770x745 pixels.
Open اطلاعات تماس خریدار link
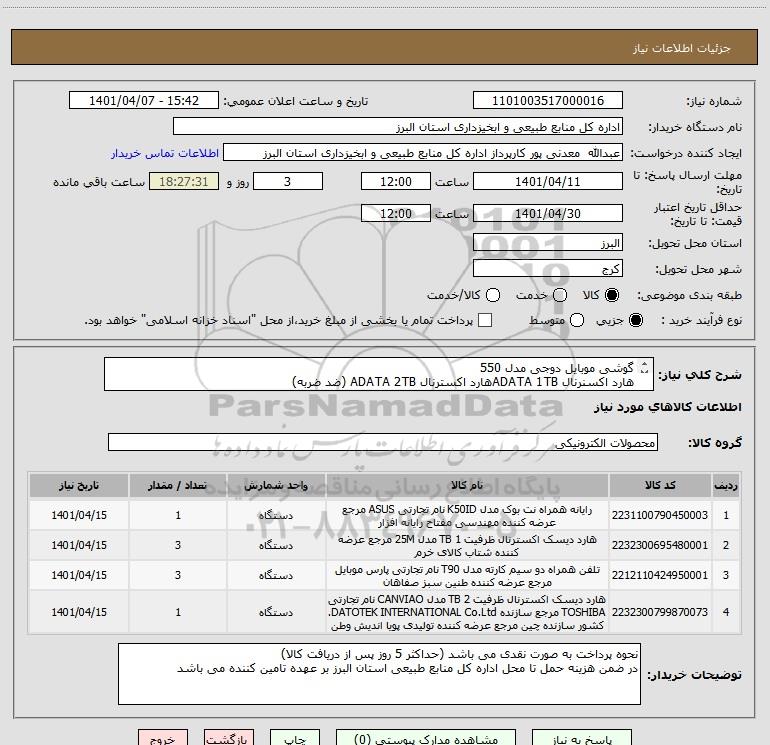[165, 153]
